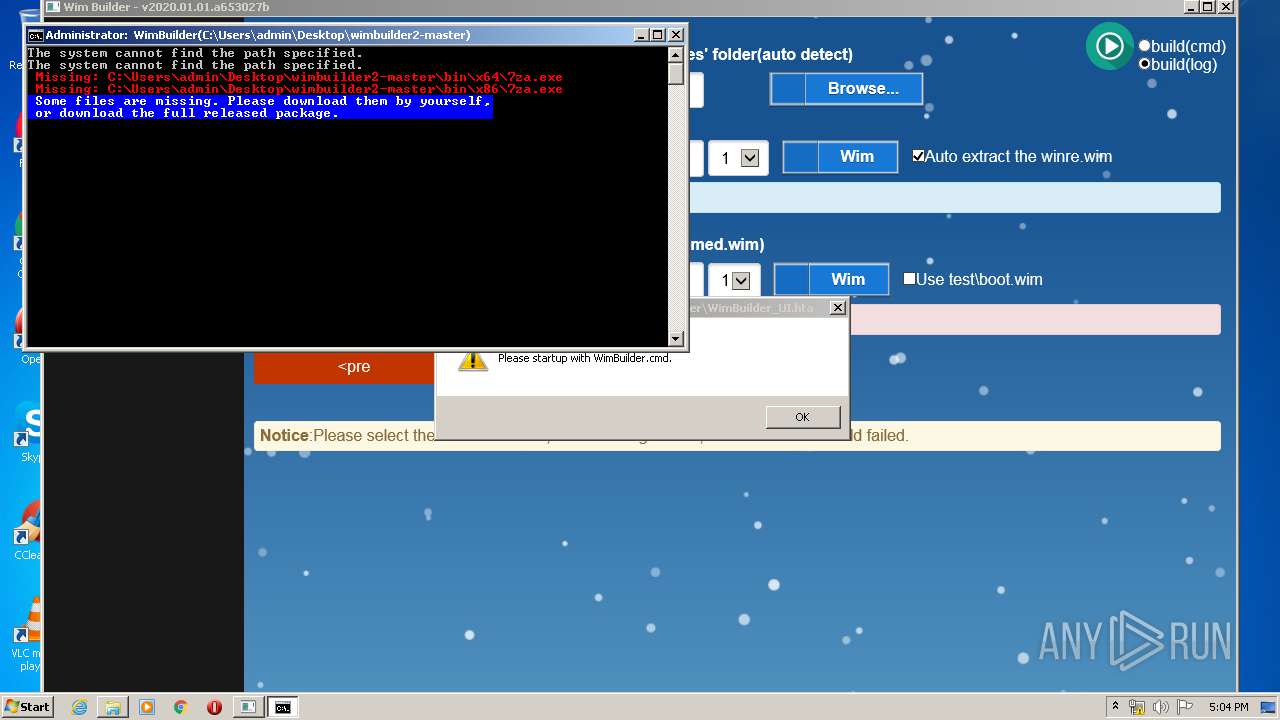This screenshot has width=1280, height=720.
Task: Start the build with the green play icon
Action: pyautogui.click(x=1110, y=46)
